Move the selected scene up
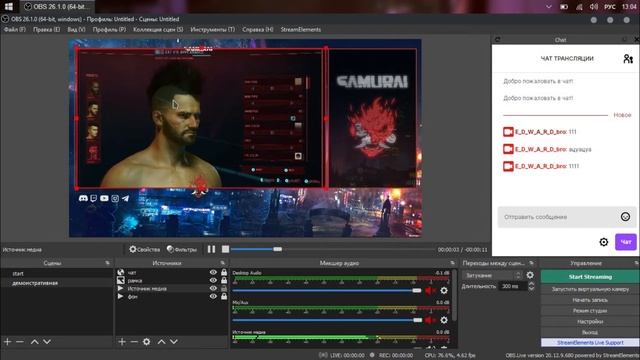This screenshot has height=360, width=640. tap(35, 342)
